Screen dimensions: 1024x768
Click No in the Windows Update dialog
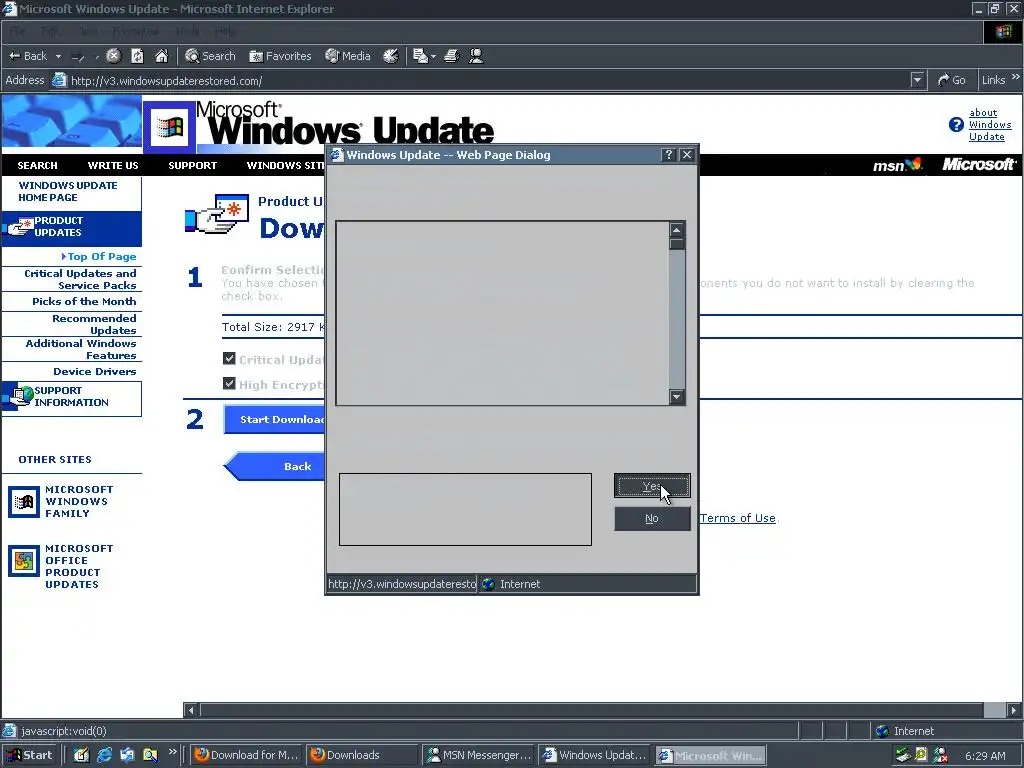(652, 519)
